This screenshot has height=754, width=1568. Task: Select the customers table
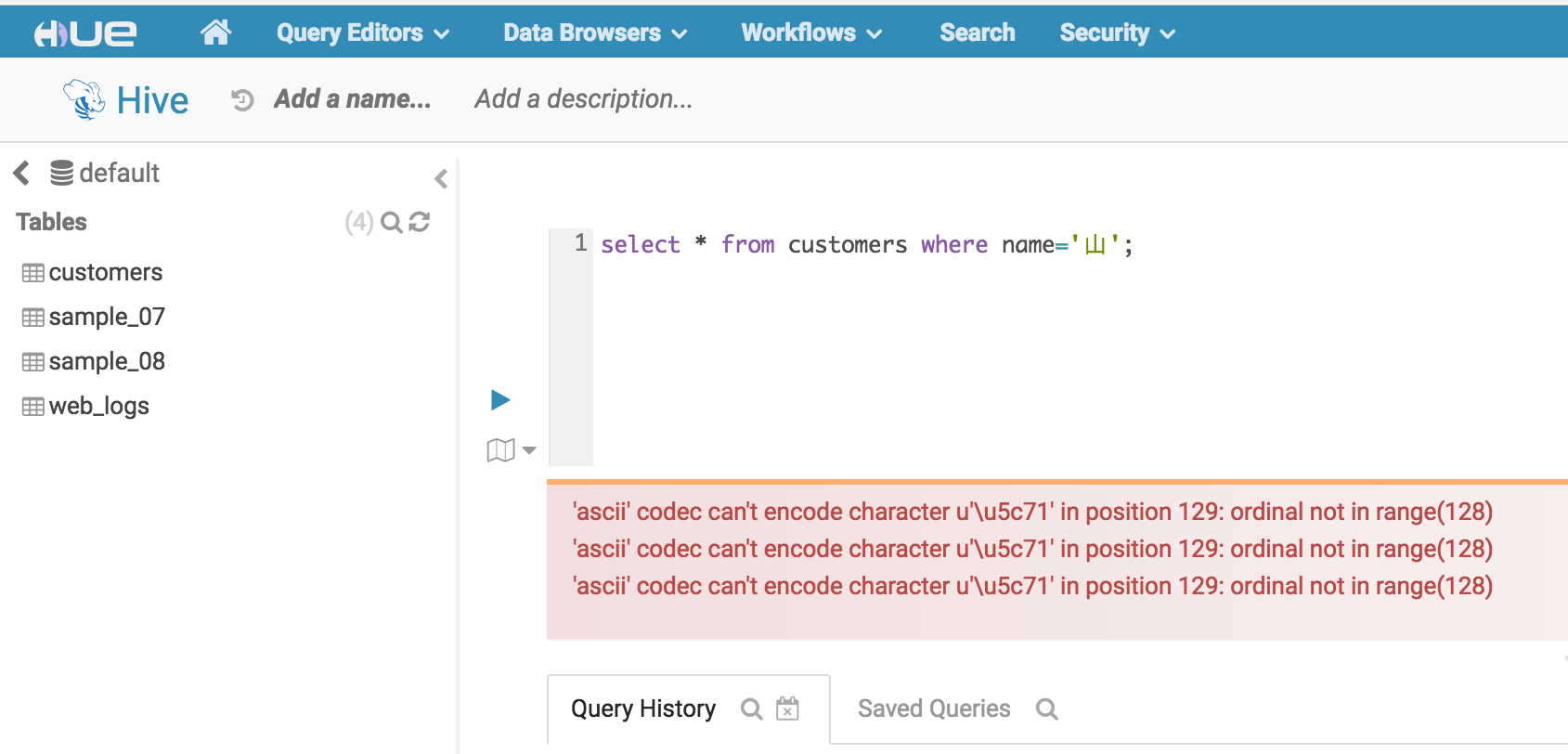(105, 272)
